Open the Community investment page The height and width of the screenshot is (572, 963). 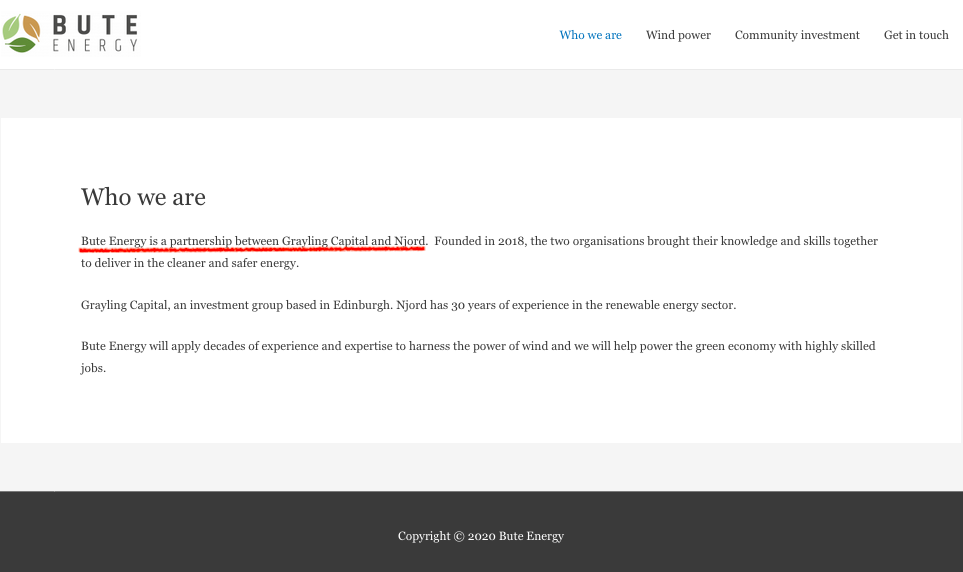point(797,35)
